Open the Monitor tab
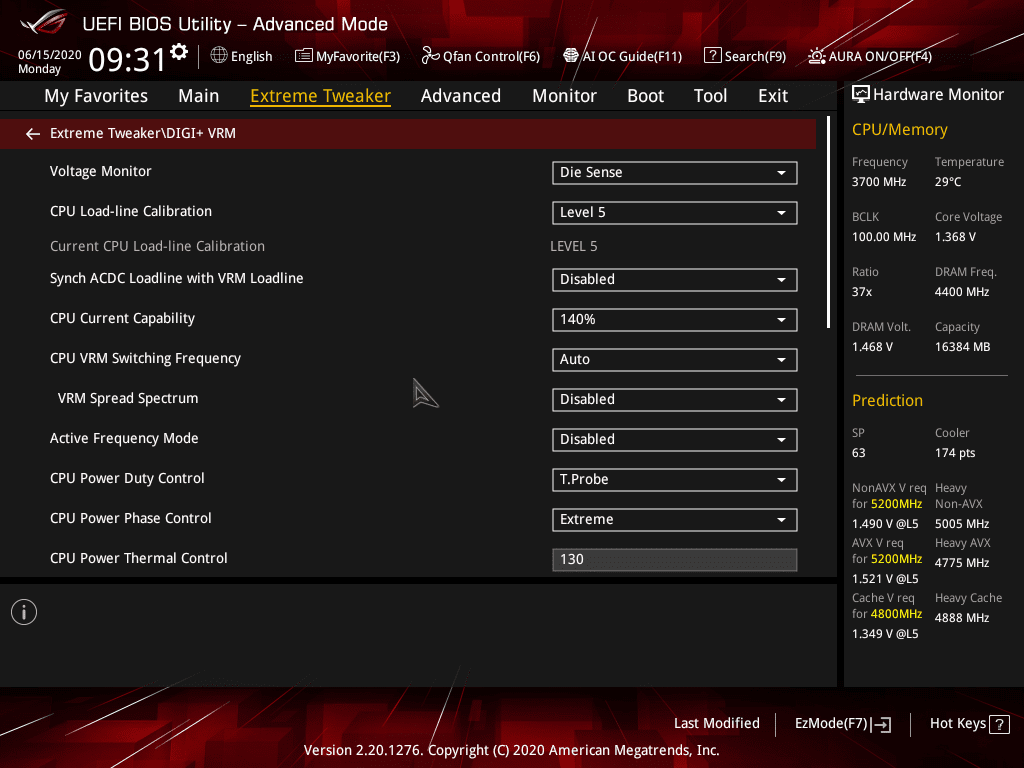The image size is (1024, 768). [x=564, y=96]
